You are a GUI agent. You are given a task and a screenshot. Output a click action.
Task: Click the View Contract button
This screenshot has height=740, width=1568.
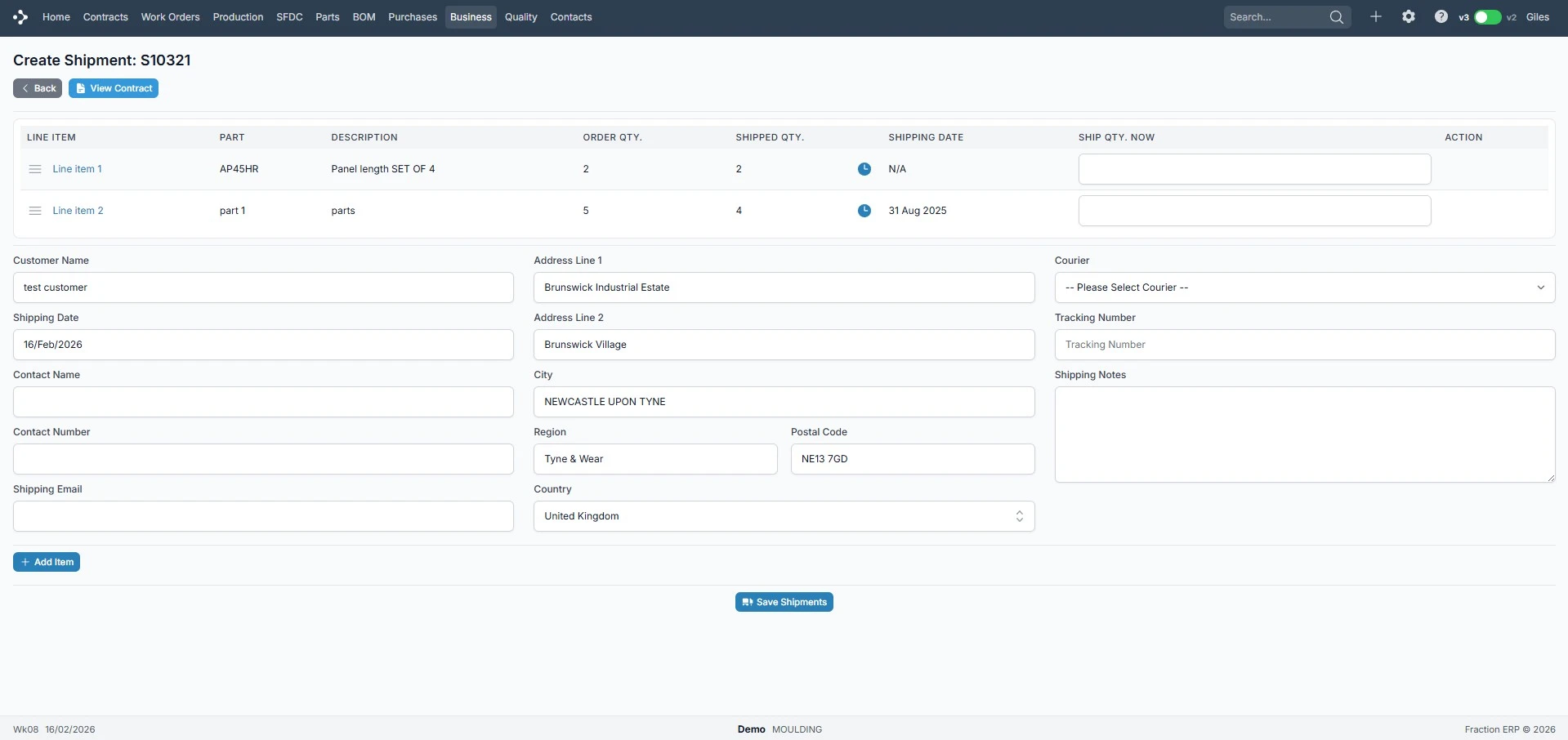(114, 88)
